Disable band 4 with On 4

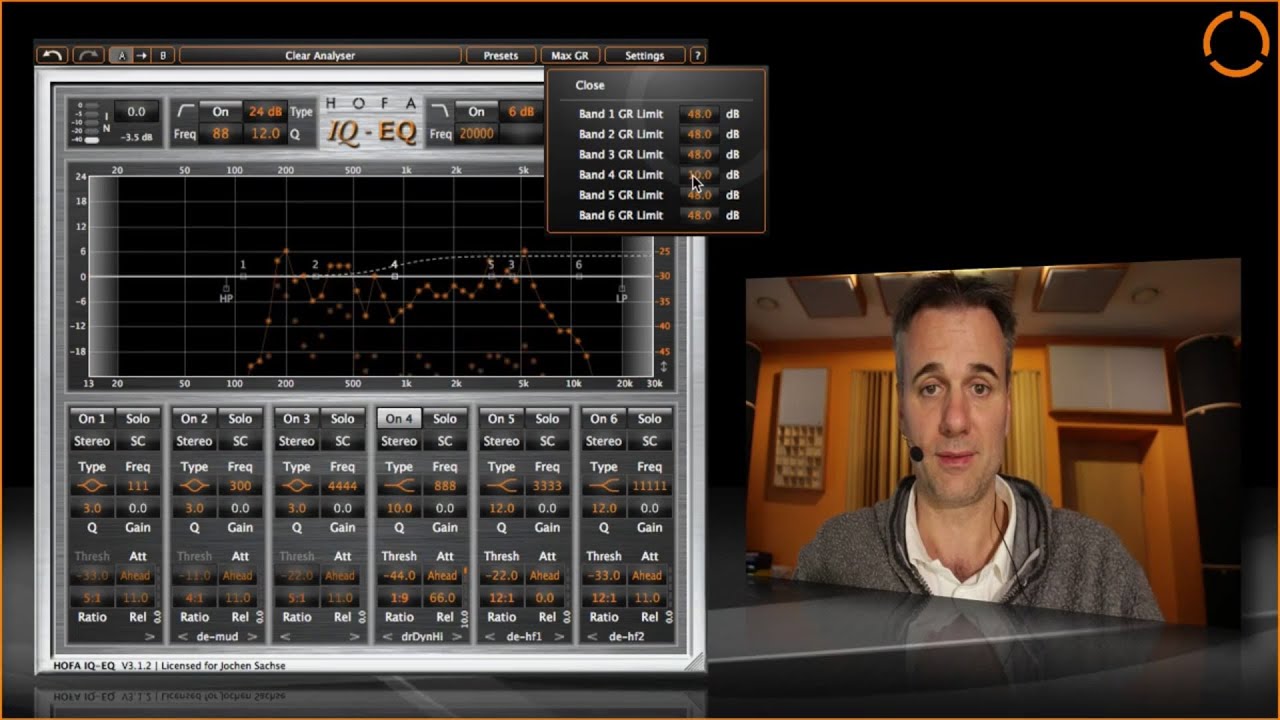399,419
